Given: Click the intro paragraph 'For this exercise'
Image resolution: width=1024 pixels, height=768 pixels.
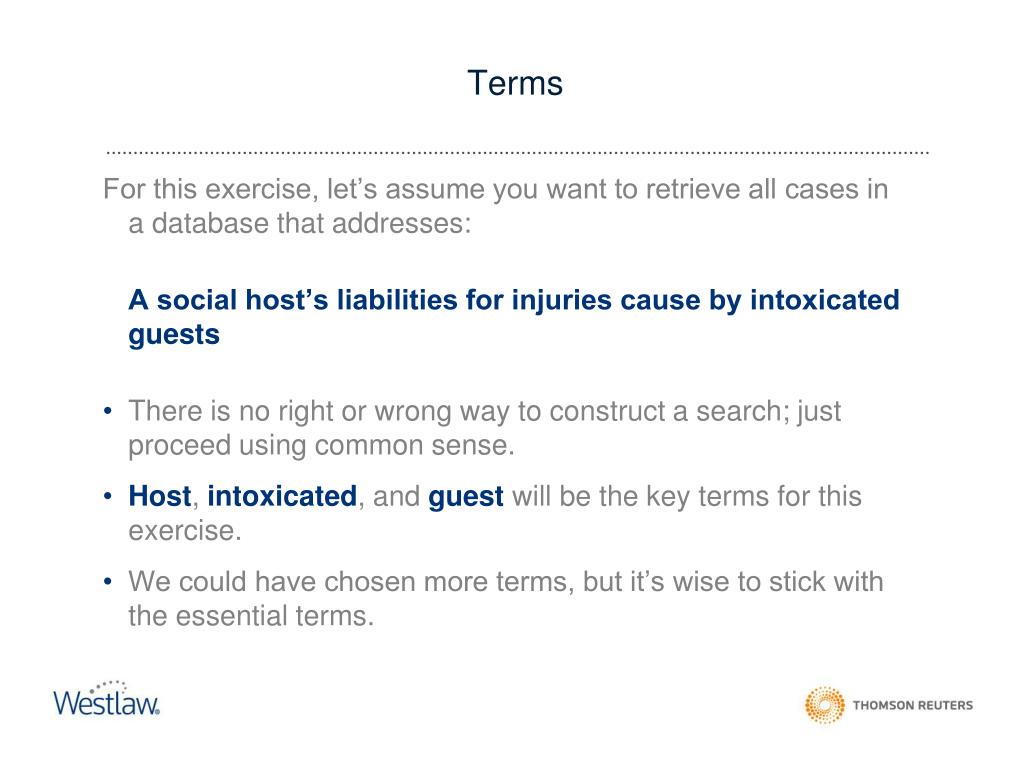Looking at the screenshot, I should click(x=495, y=206).
